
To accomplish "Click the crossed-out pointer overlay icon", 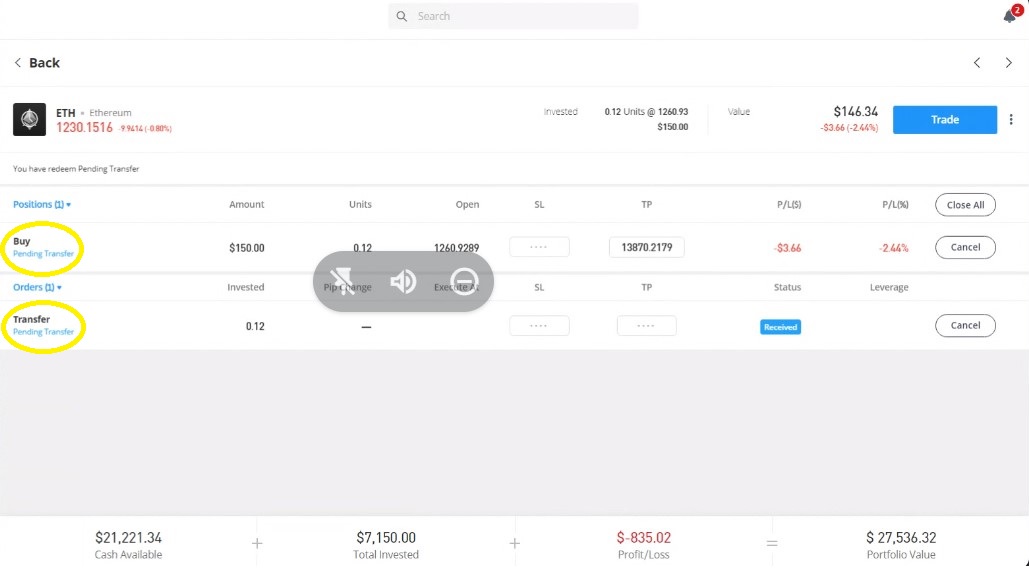I will (x=344, y=282).
